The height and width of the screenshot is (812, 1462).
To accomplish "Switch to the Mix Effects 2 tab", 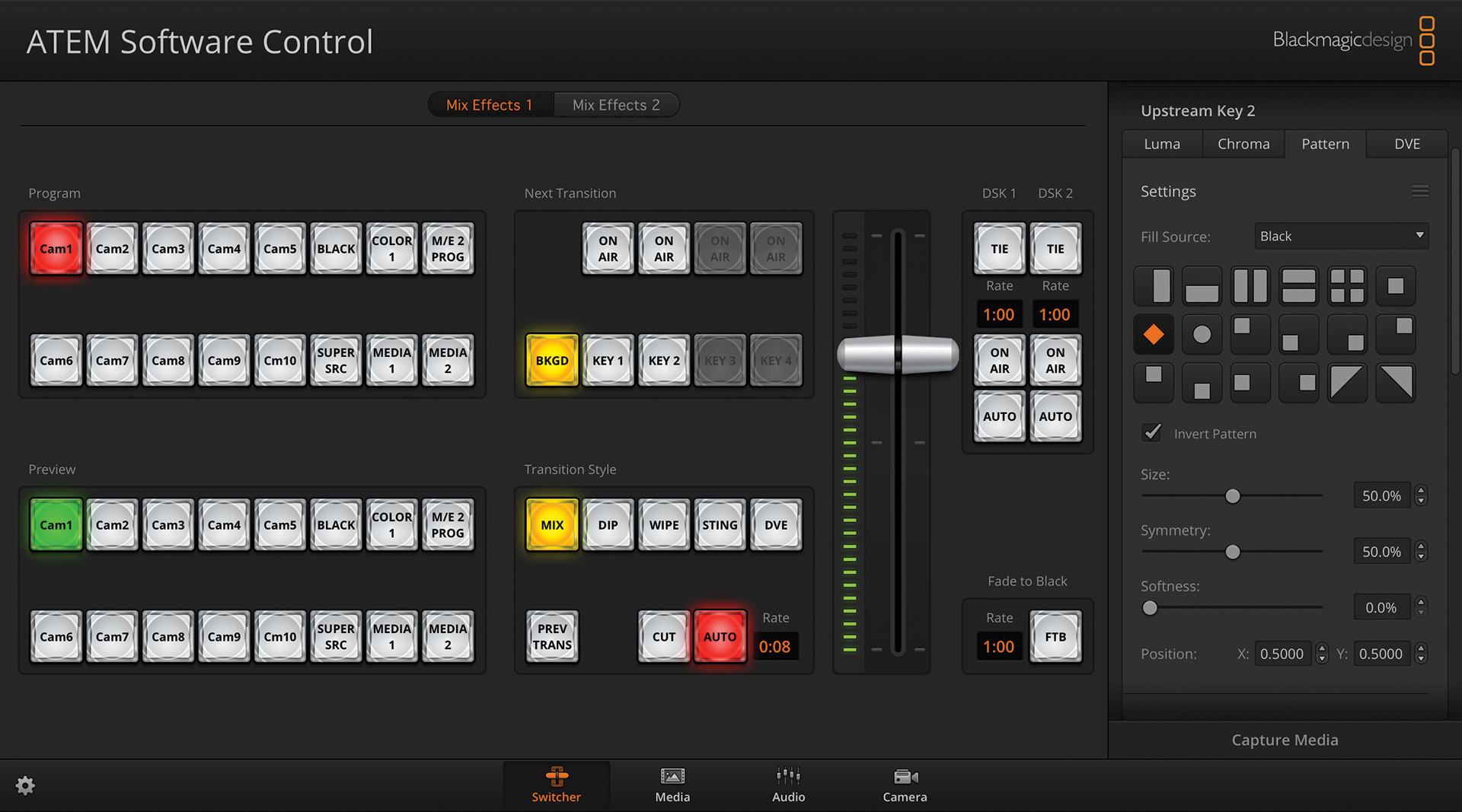I will point(616,105).
